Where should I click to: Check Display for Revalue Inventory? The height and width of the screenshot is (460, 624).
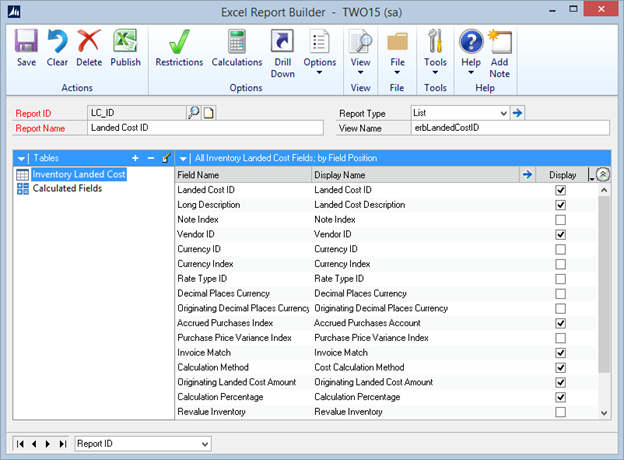pos(560,412)
